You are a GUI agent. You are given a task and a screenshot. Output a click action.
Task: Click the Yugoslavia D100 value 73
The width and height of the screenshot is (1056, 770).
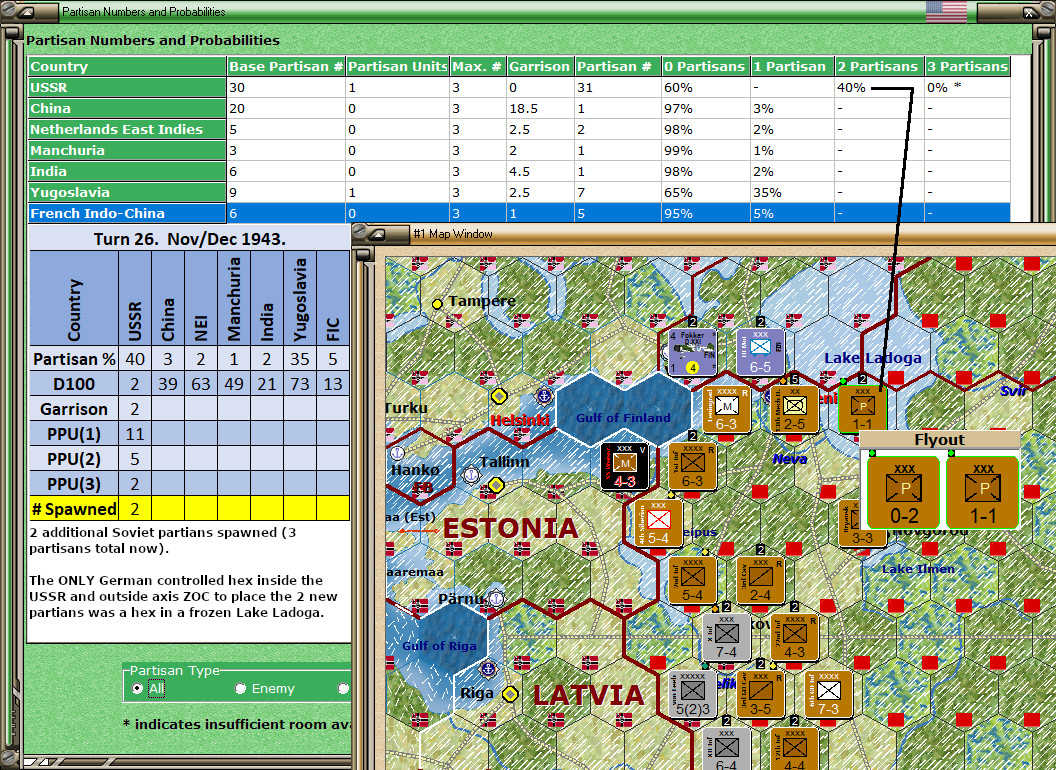pyautogui.click(x=300, y=384)
